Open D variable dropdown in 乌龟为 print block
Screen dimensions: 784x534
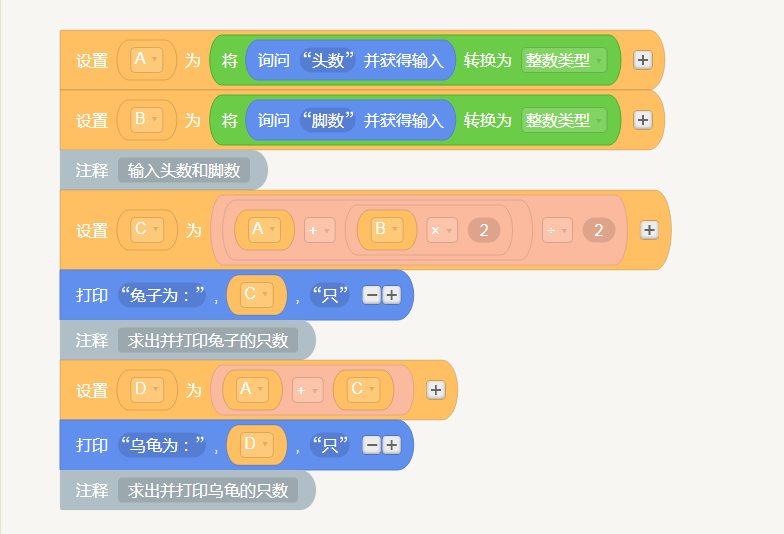click(x=257, y=445)
